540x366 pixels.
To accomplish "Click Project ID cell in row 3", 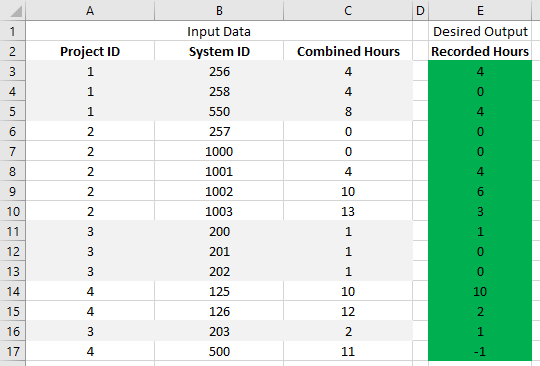I will [x=90, y=71].
